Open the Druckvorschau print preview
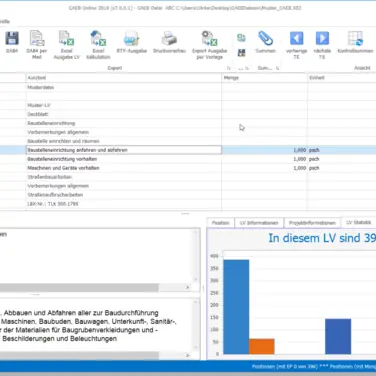The width and height of the screenshot is (376, 376). (169, 42)
